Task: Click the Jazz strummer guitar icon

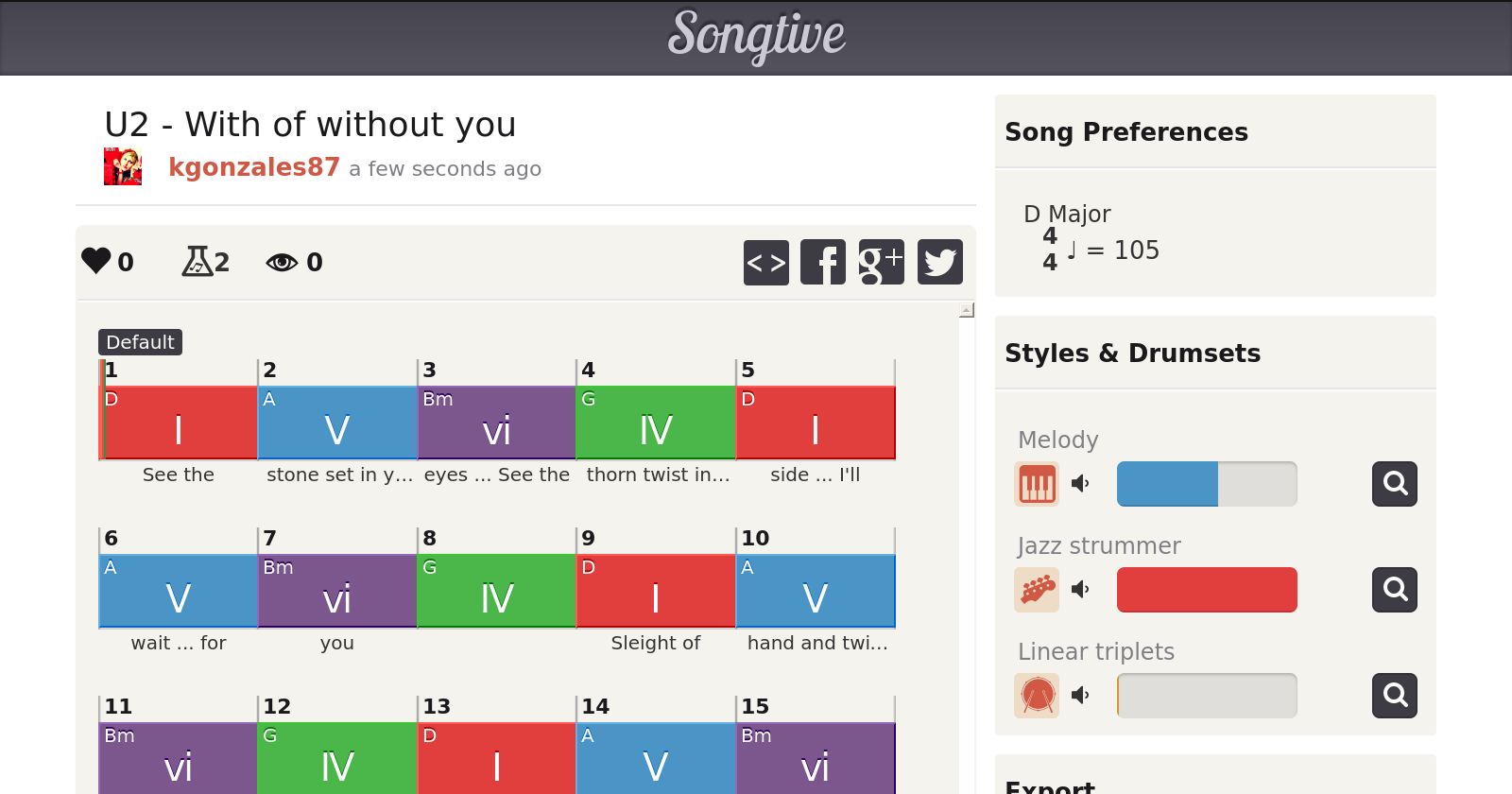Action: point(1037,590)
